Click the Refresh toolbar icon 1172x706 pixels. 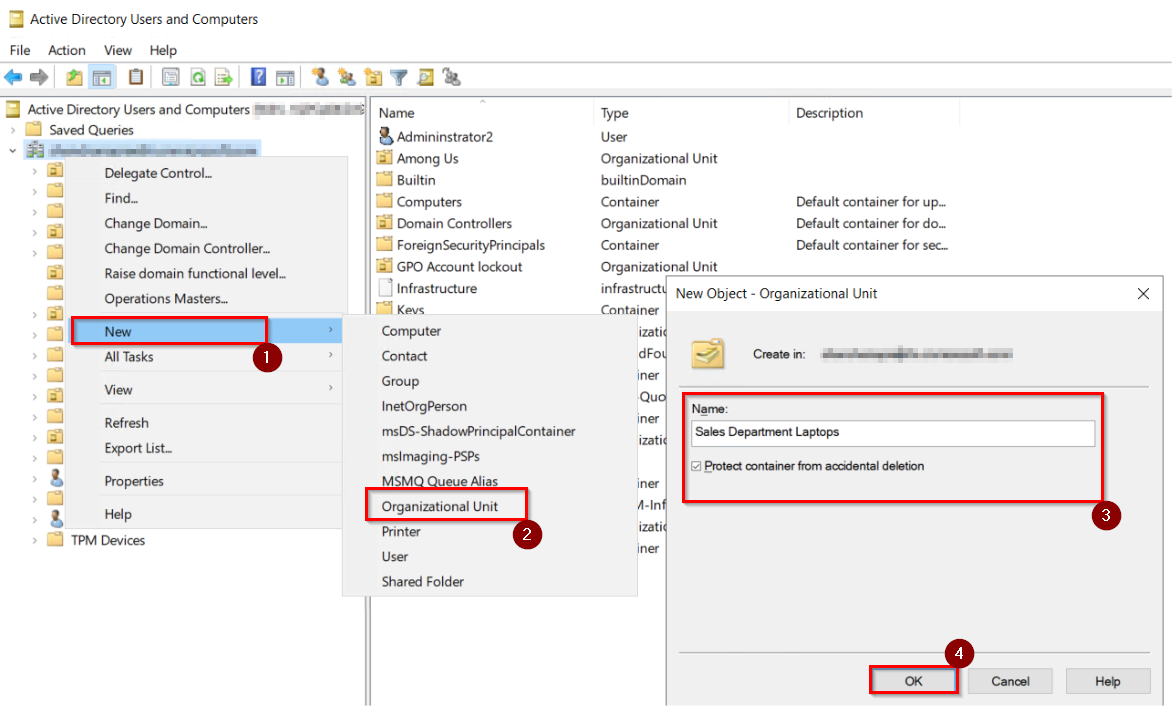[x=198, y=77]
